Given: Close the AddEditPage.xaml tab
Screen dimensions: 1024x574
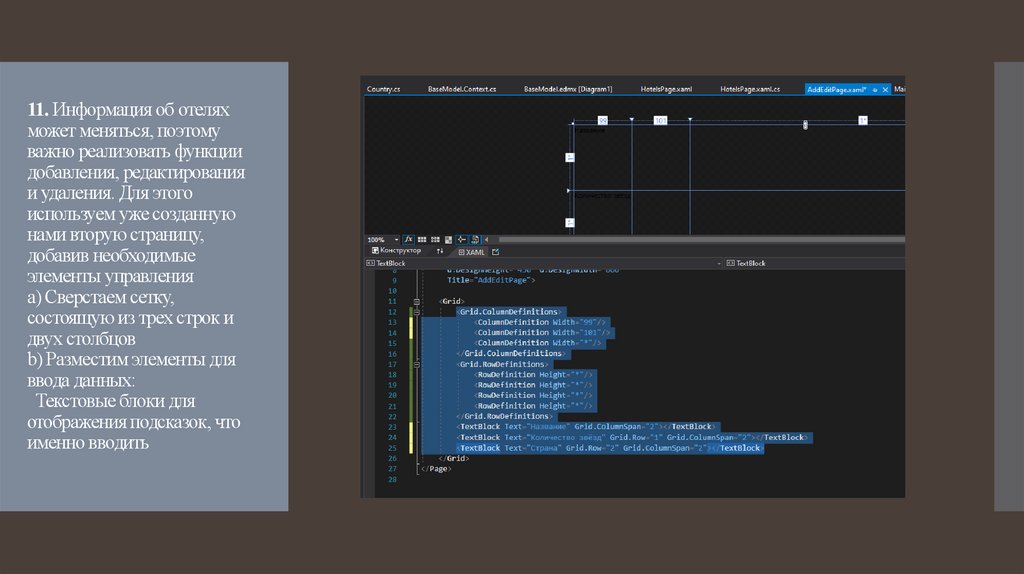Looking at the screenshot, I should 886,89.
